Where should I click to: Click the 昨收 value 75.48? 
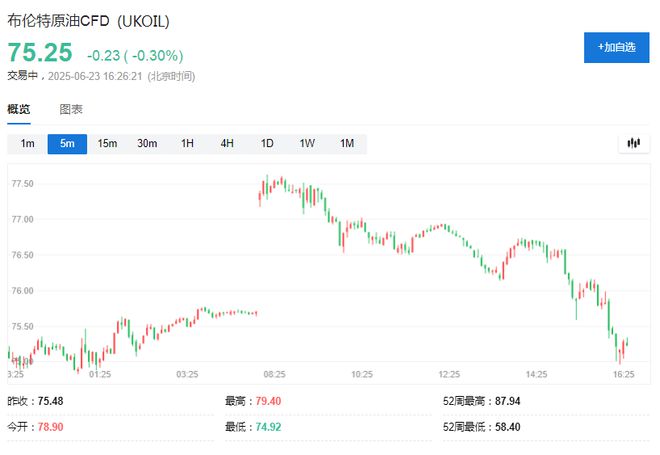tap(51, 401)
